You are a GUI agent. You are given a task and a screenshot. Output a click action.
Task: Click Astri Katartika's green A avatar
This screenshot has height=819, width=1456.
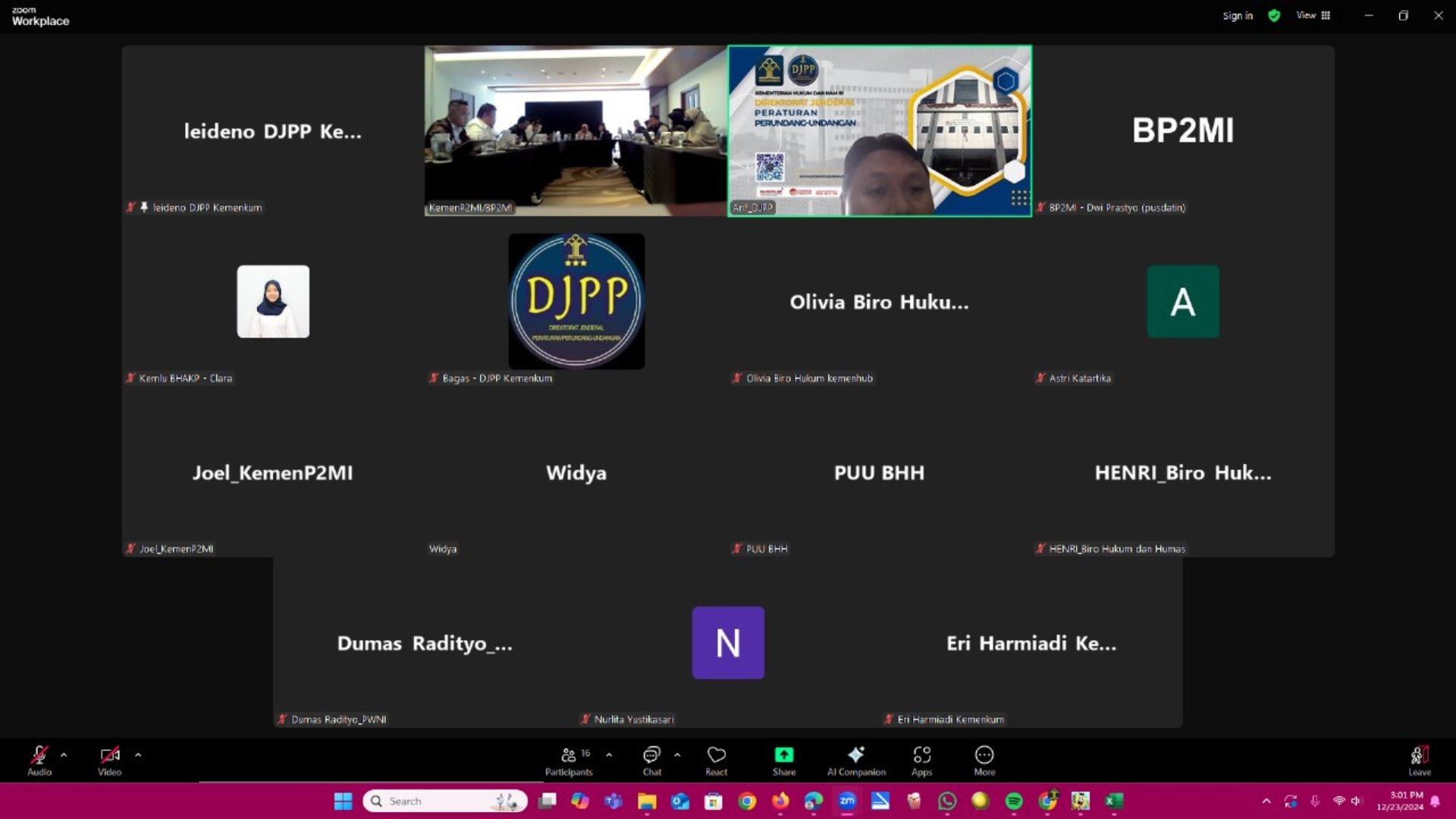click(x=1183, y=301)
